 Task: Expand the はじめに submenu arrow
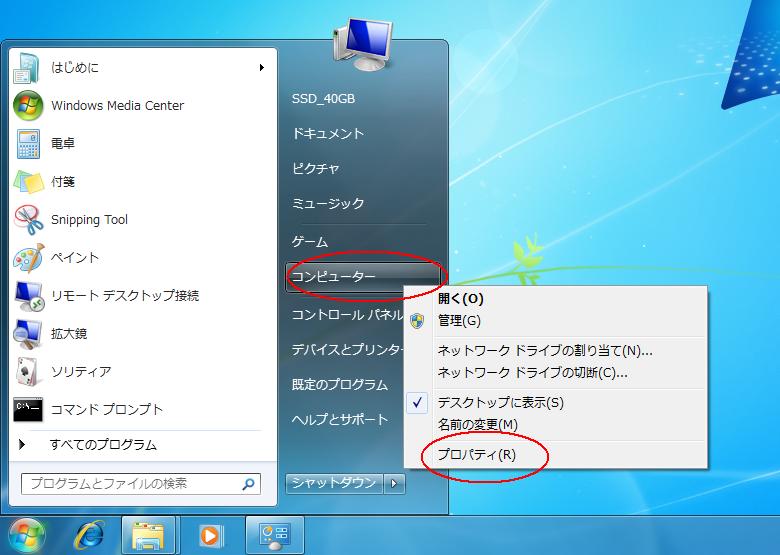(262, 68)
